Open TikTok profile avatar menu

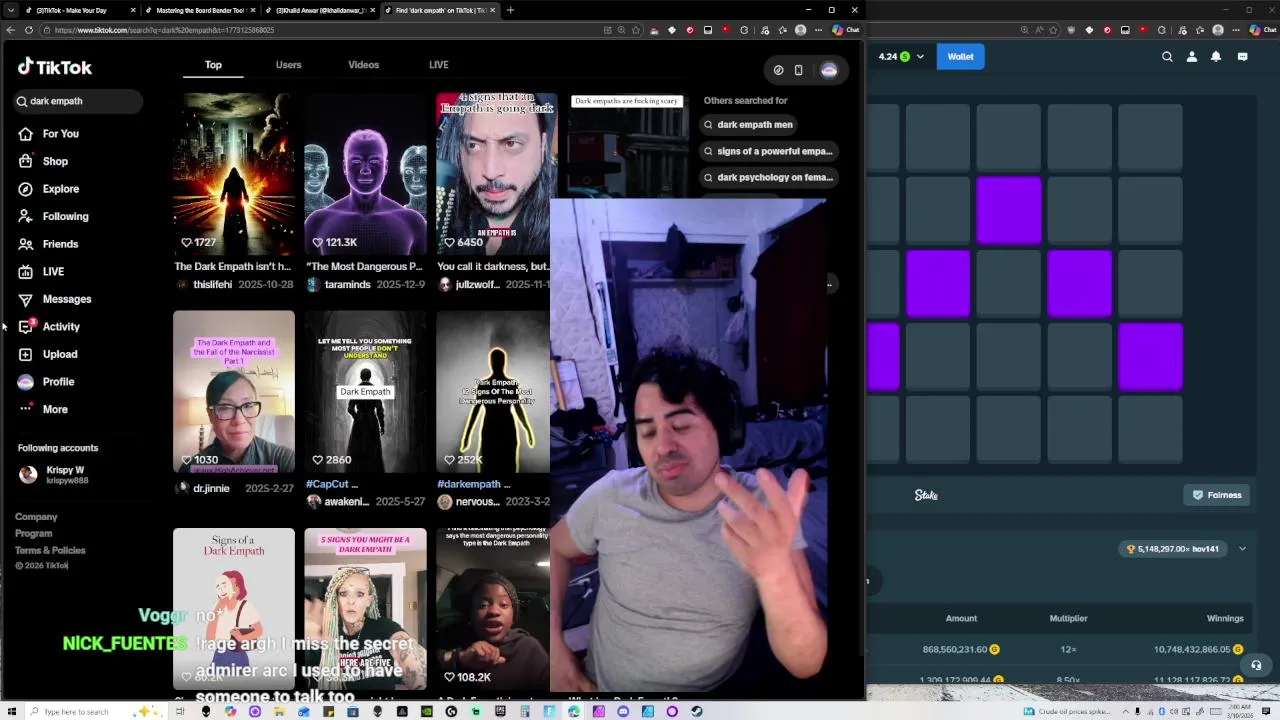(829, 70)
